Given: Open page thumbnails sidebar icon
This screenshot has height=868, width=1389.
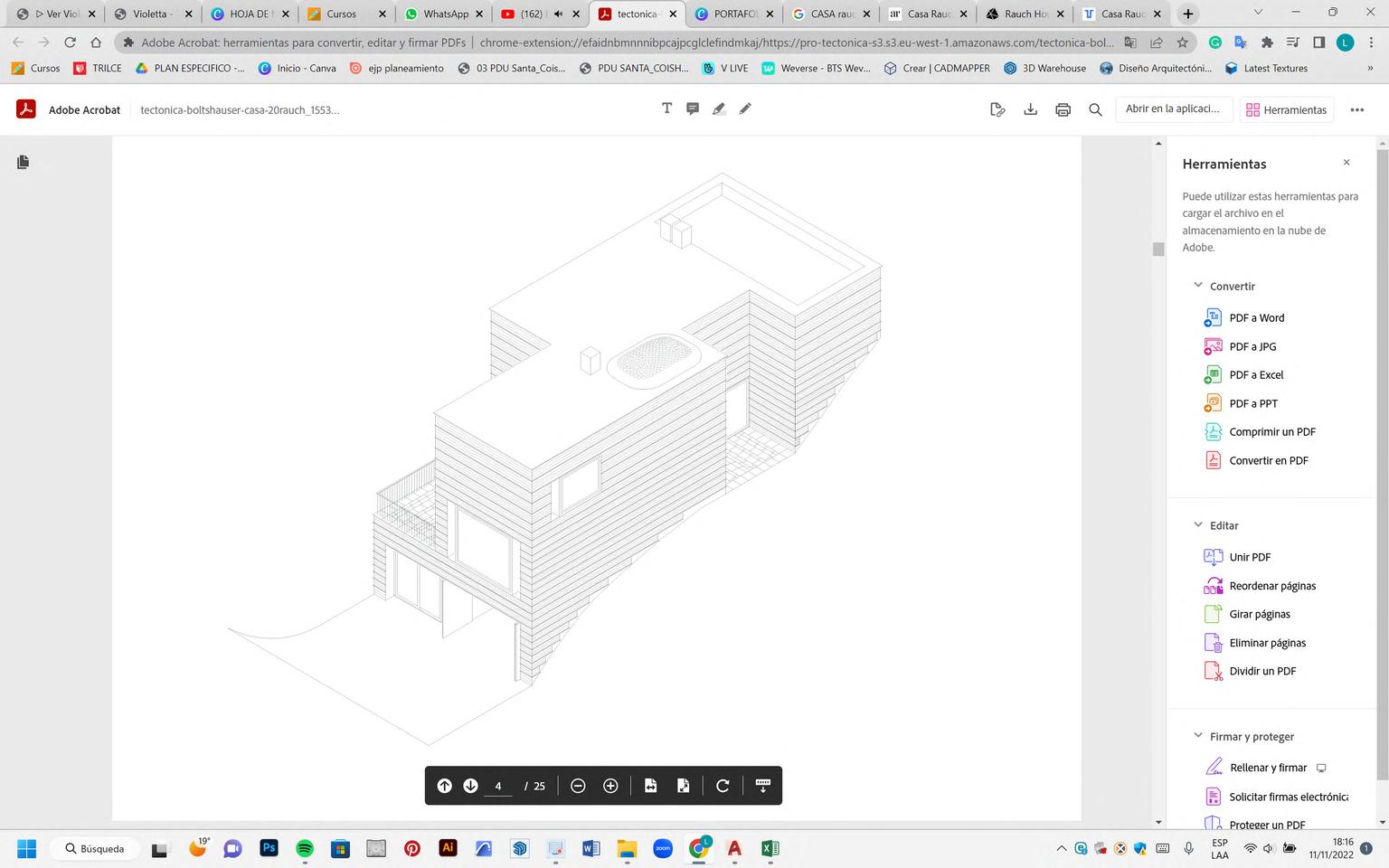Looking at the screenshot, I should [x=24, y=162].
